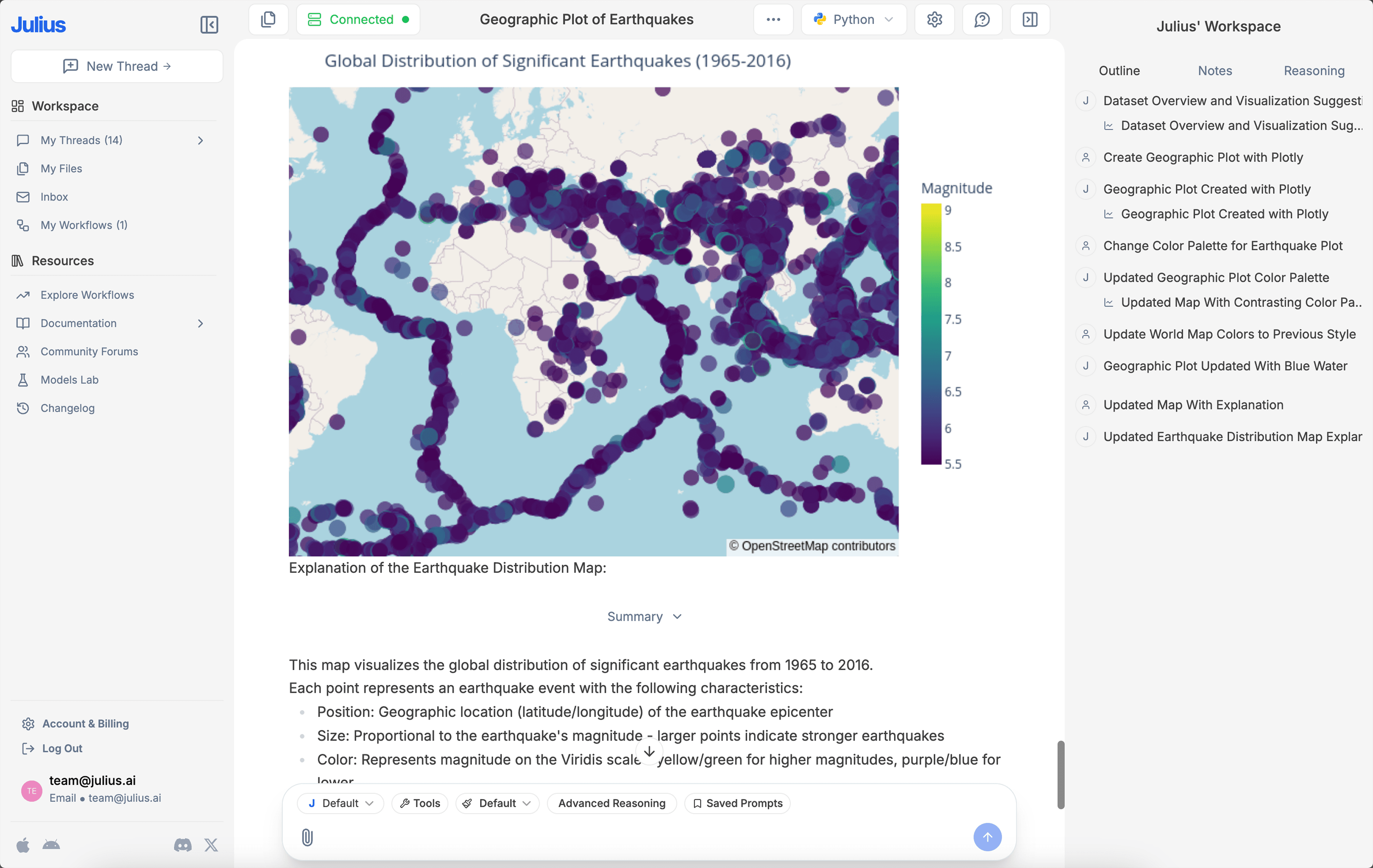1373x868 pixels.
Task: Click the Julius logo
Action: pyautogui.click(x=38, y=24)
